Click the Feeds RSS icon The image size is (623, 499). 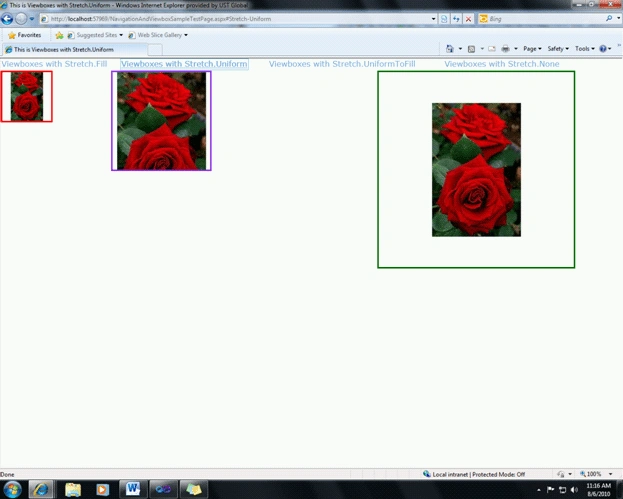pos(471,49)
